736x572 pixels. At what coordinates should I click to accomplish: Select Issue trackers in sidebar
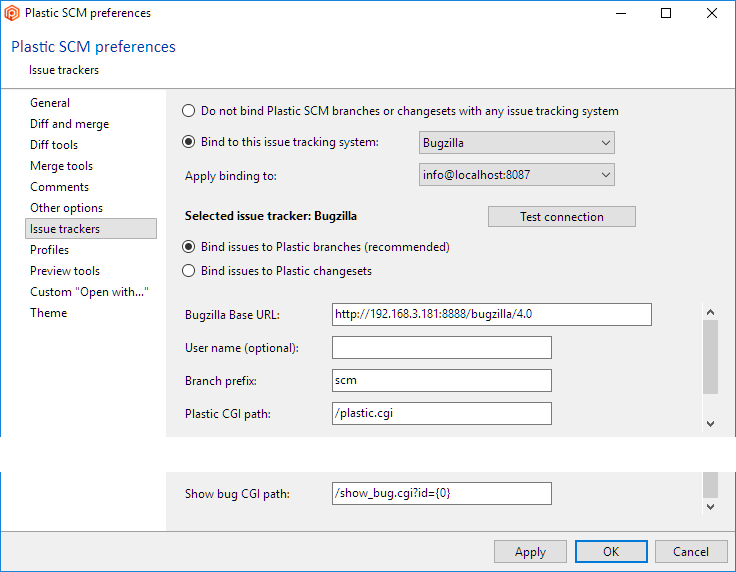click(x=91, y=229)
